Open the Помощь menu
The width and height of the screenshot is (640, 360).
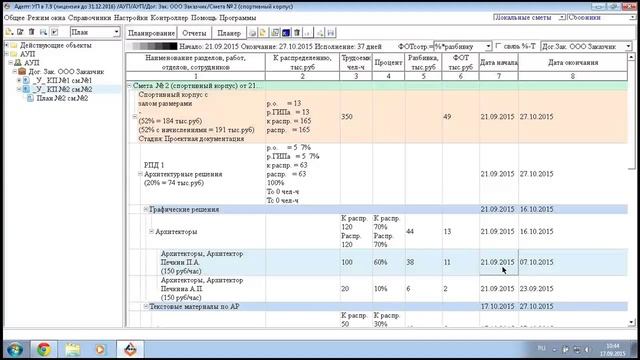204,18
